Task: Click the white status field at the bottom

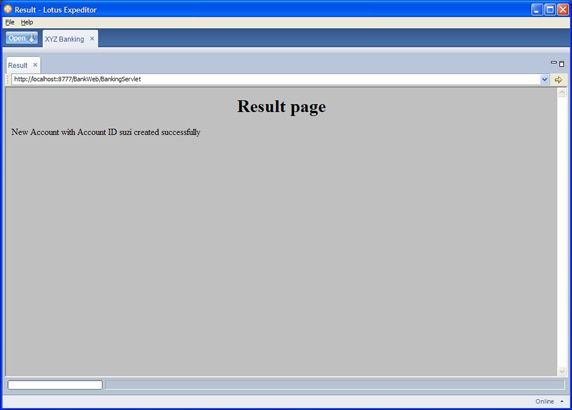Action: (x=55, y=385)
